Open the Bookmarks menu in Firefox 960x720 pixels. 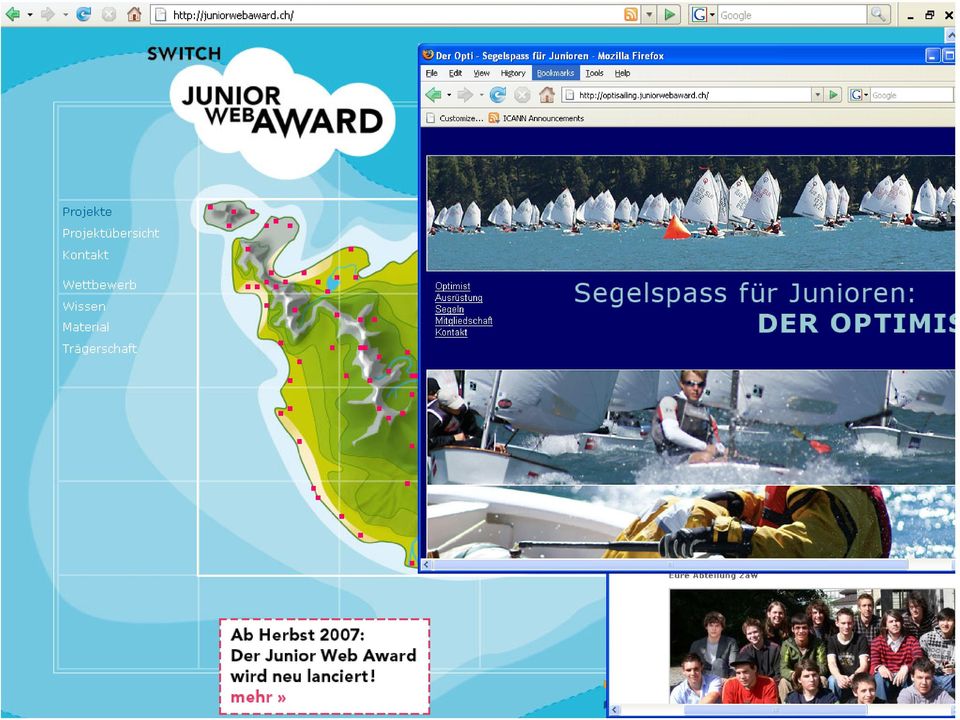(555, 73)
